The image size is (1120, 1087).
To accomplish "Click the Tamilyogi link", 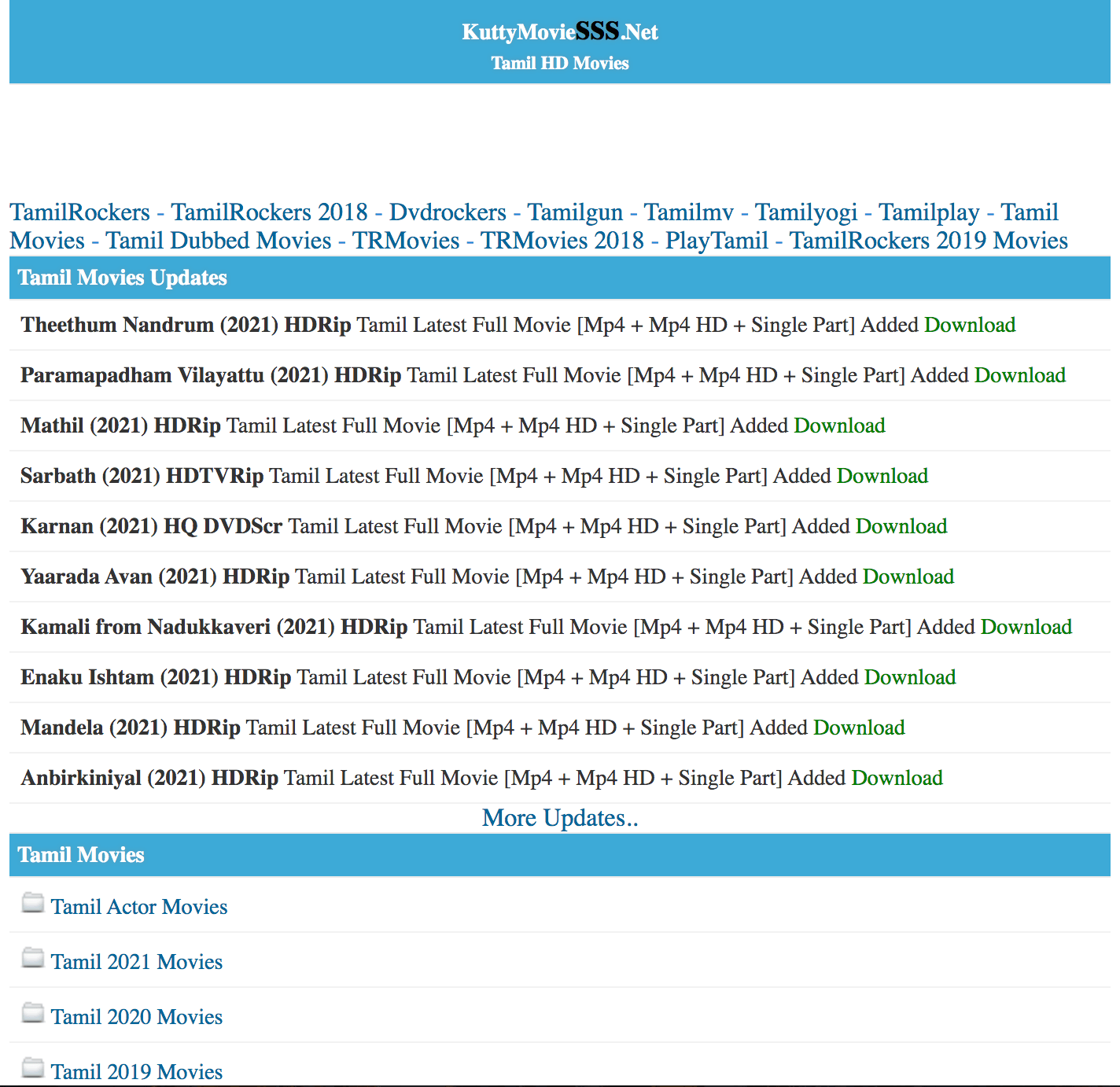I will pos(805,212).
